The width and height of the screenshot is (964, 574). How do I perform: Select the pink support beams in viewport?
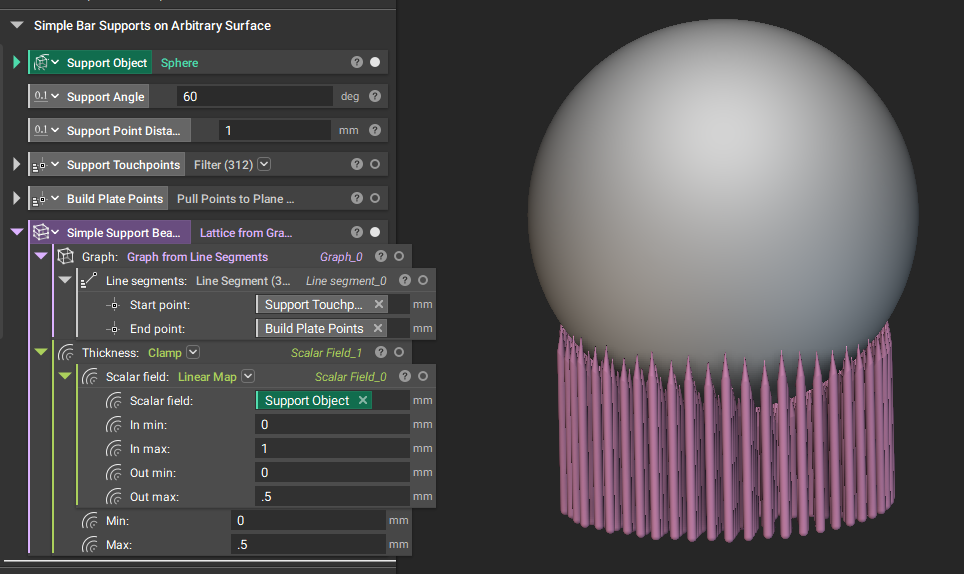725,449
